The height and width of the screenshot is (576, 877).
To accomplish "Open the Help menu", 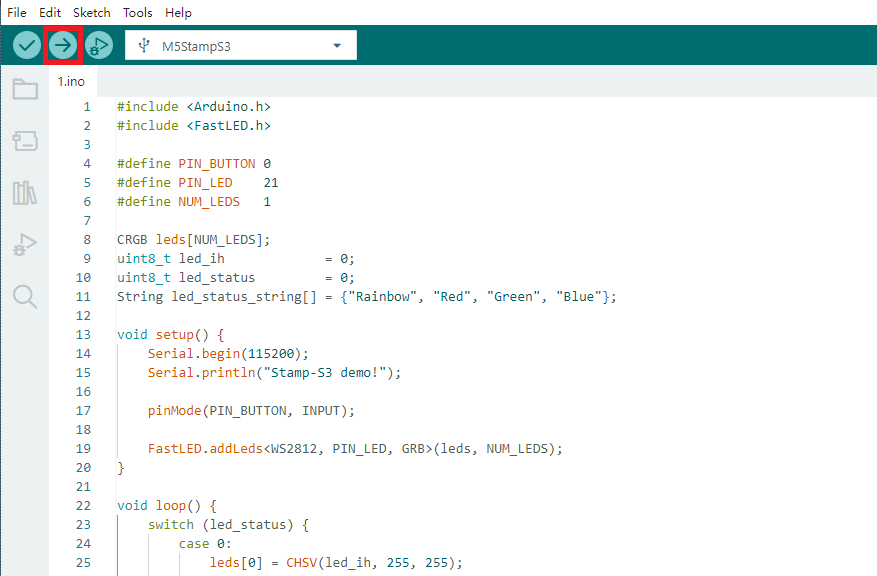I will pyautogui.click(x=178, y=12).
